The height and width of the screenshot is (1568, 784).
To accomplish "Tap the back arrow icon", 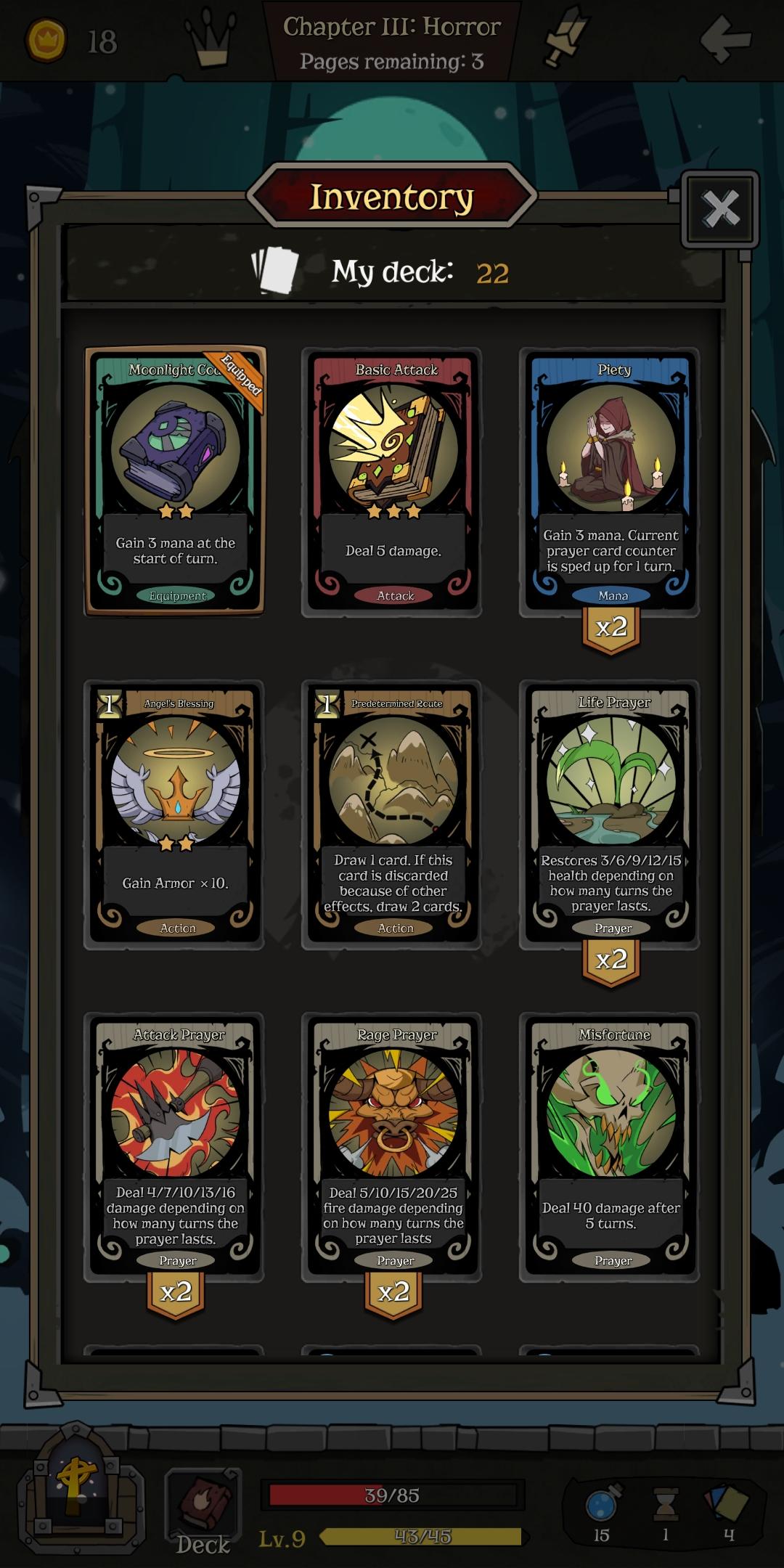I will 726,38.
